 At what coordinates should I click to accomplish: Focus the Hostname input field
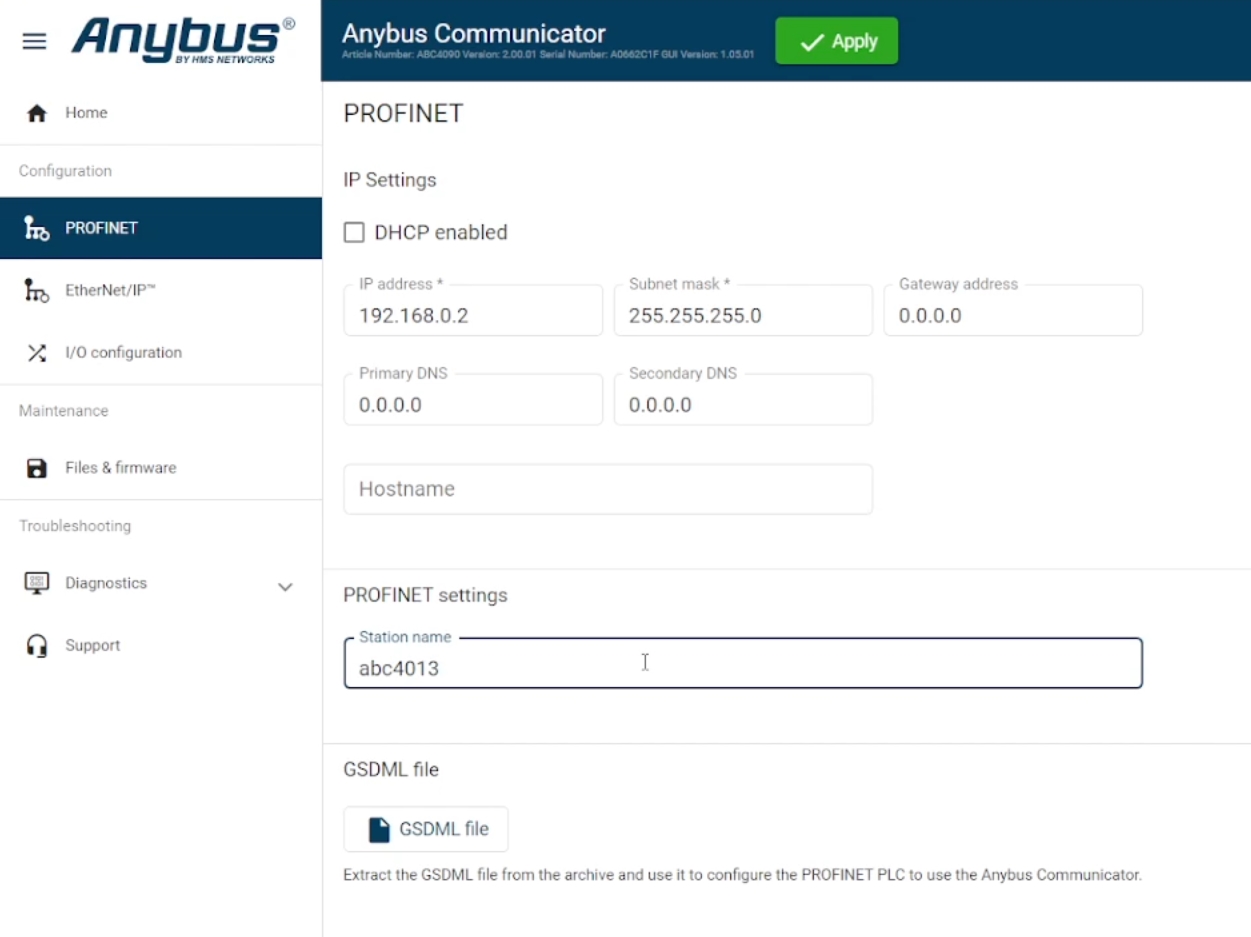(x=608, y=489)
